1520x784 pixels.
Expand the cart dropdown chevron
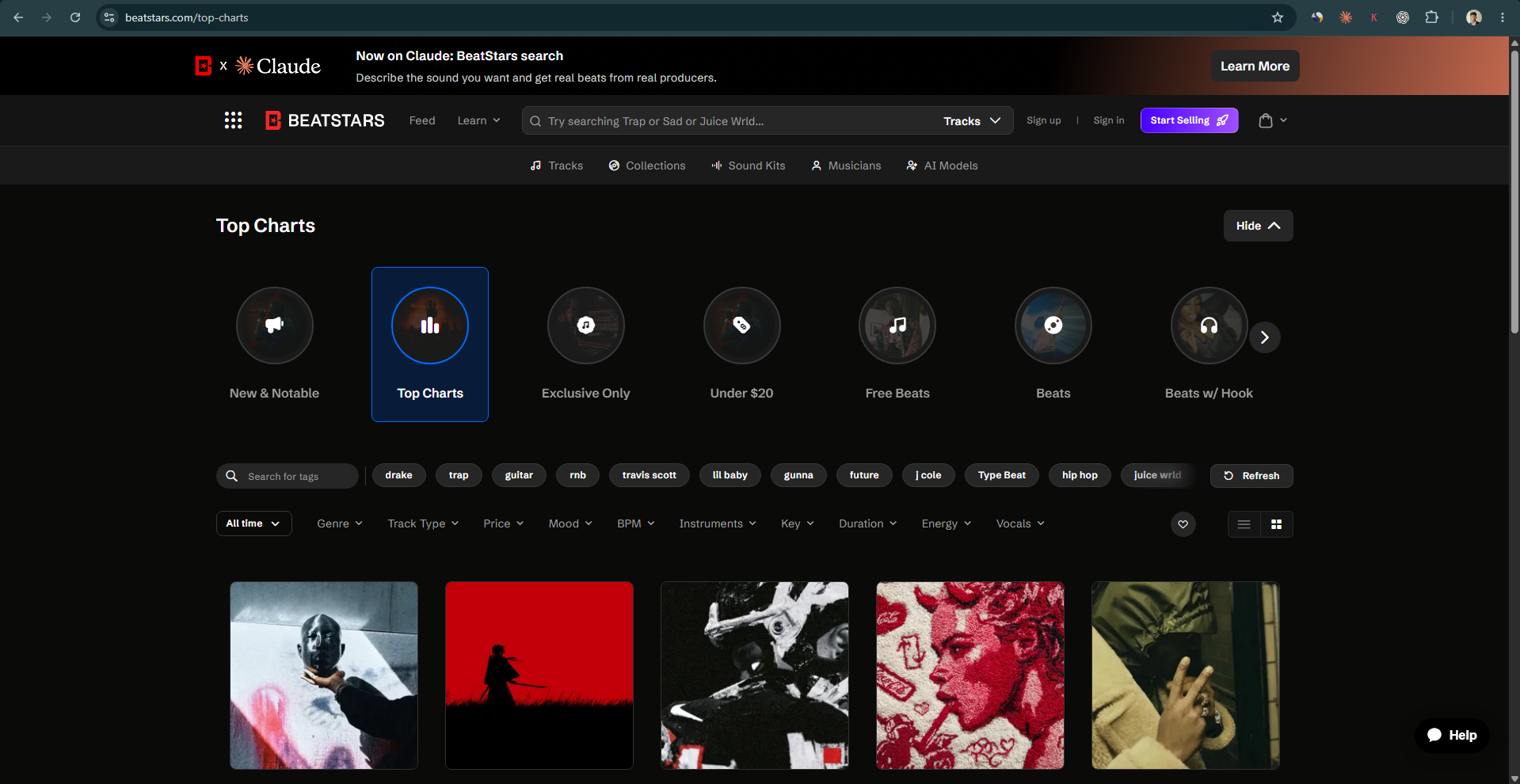[1283, 120]
